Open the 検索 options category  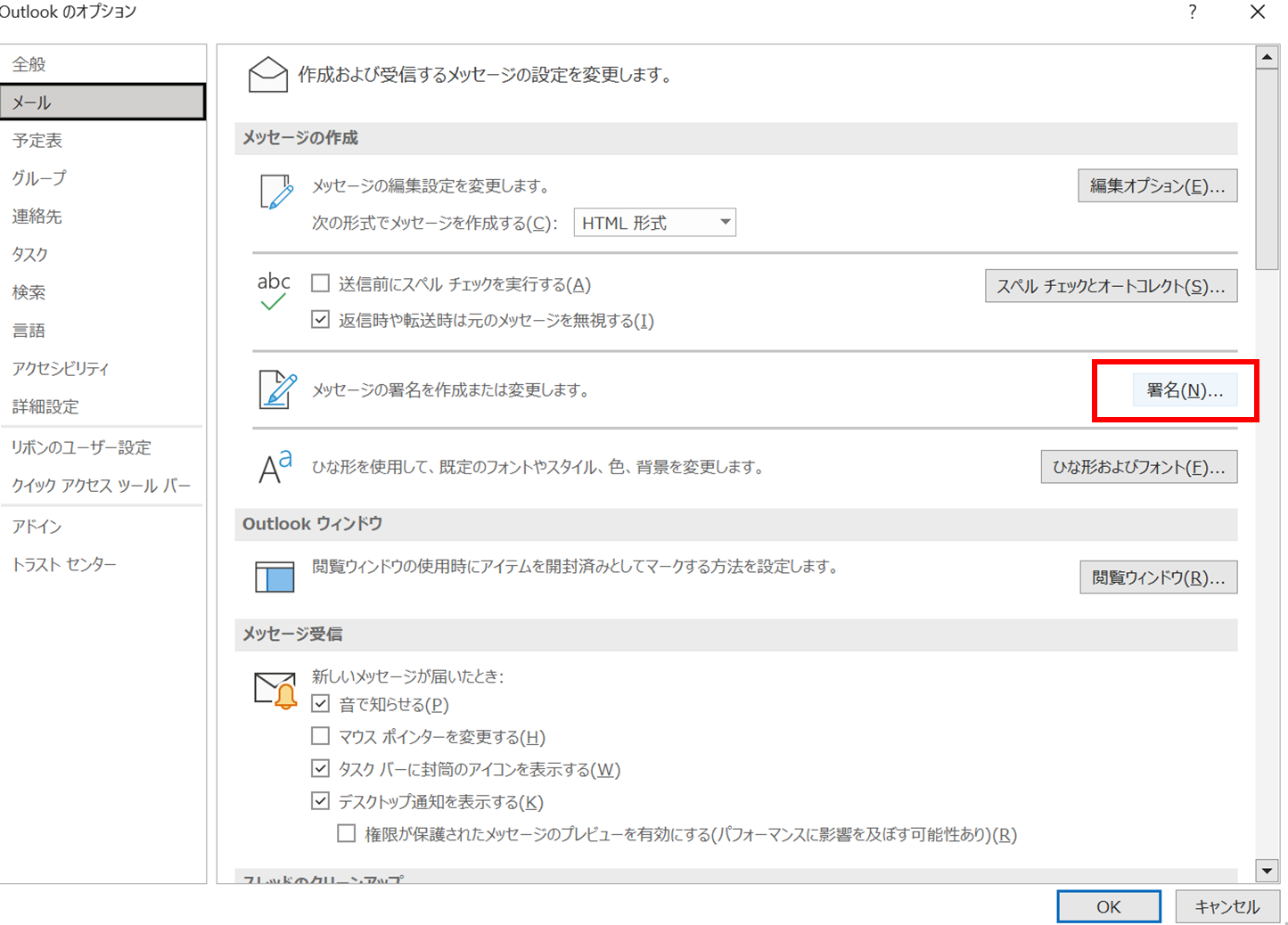[x=103, y=292]
